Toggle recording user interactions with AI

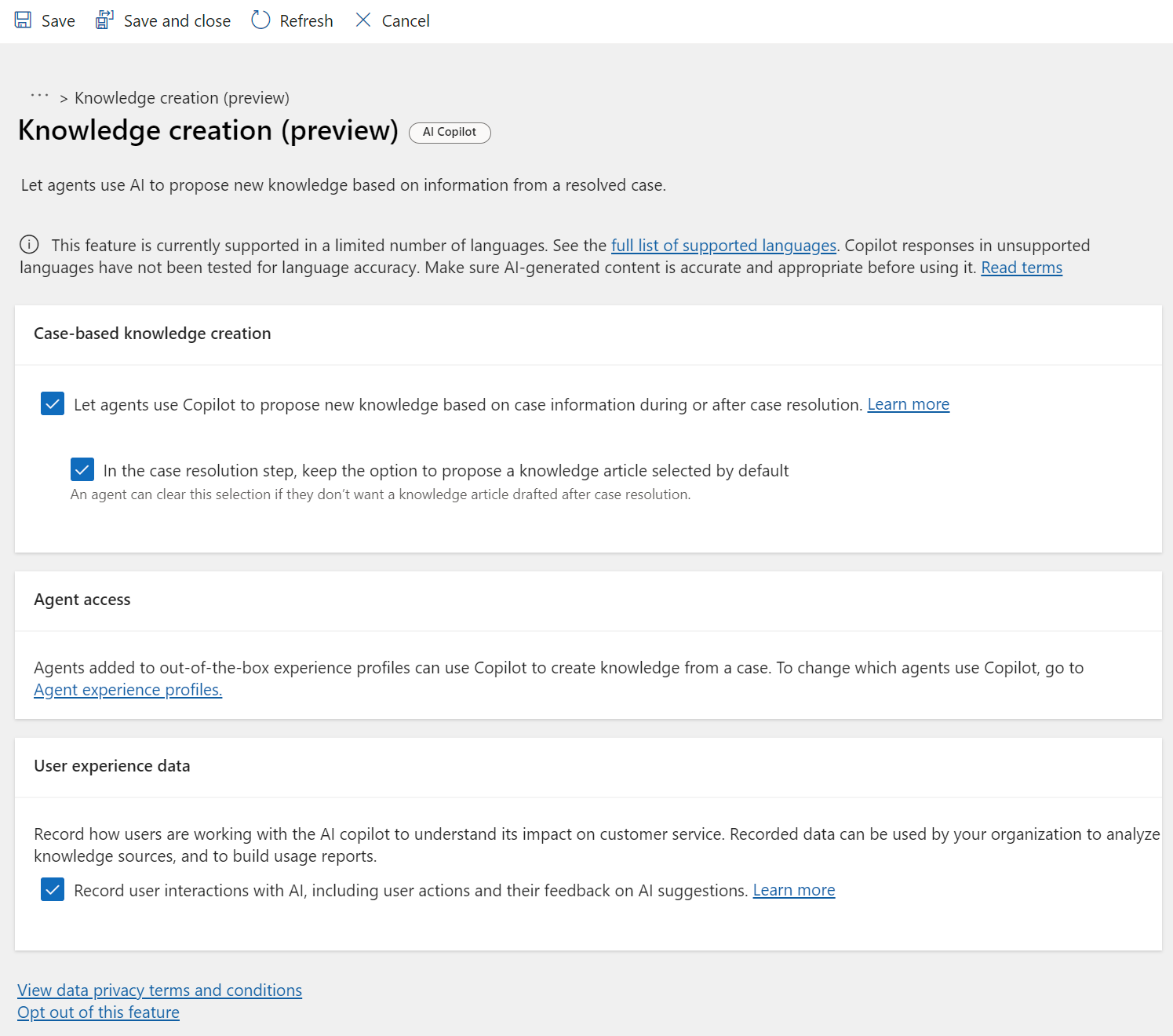pos(52,889)
